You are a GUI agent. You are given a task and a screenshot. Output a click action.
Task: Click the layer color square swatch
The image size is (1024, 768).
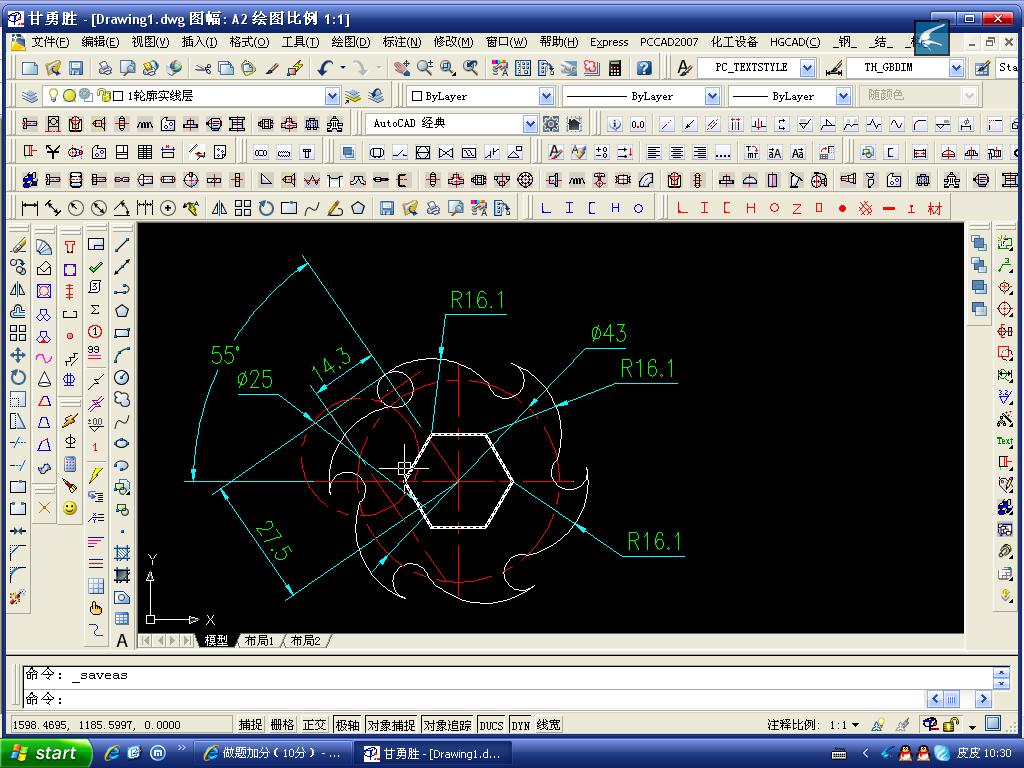(118, 96)
